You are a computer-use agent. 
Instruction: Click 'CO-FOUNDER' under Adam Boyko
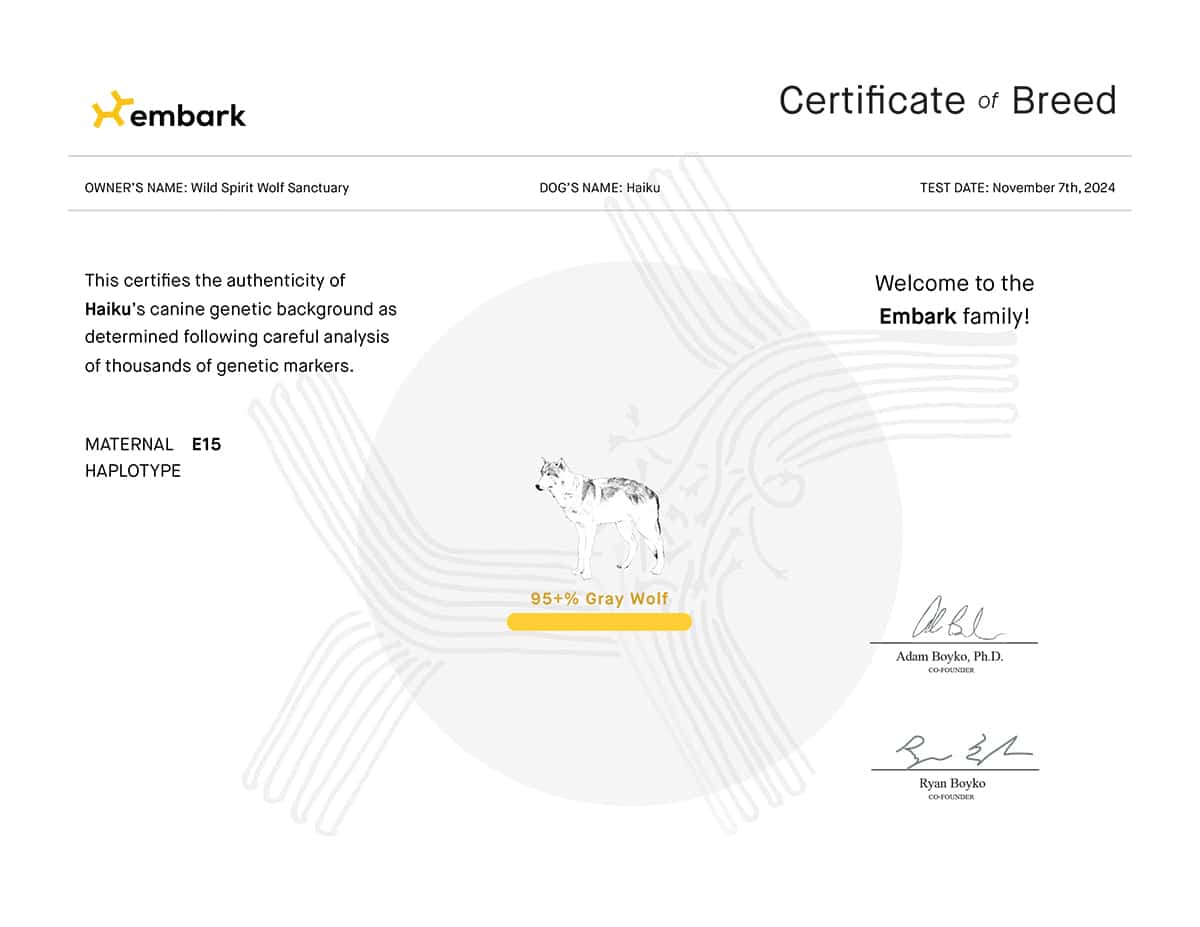pos(951,670)
